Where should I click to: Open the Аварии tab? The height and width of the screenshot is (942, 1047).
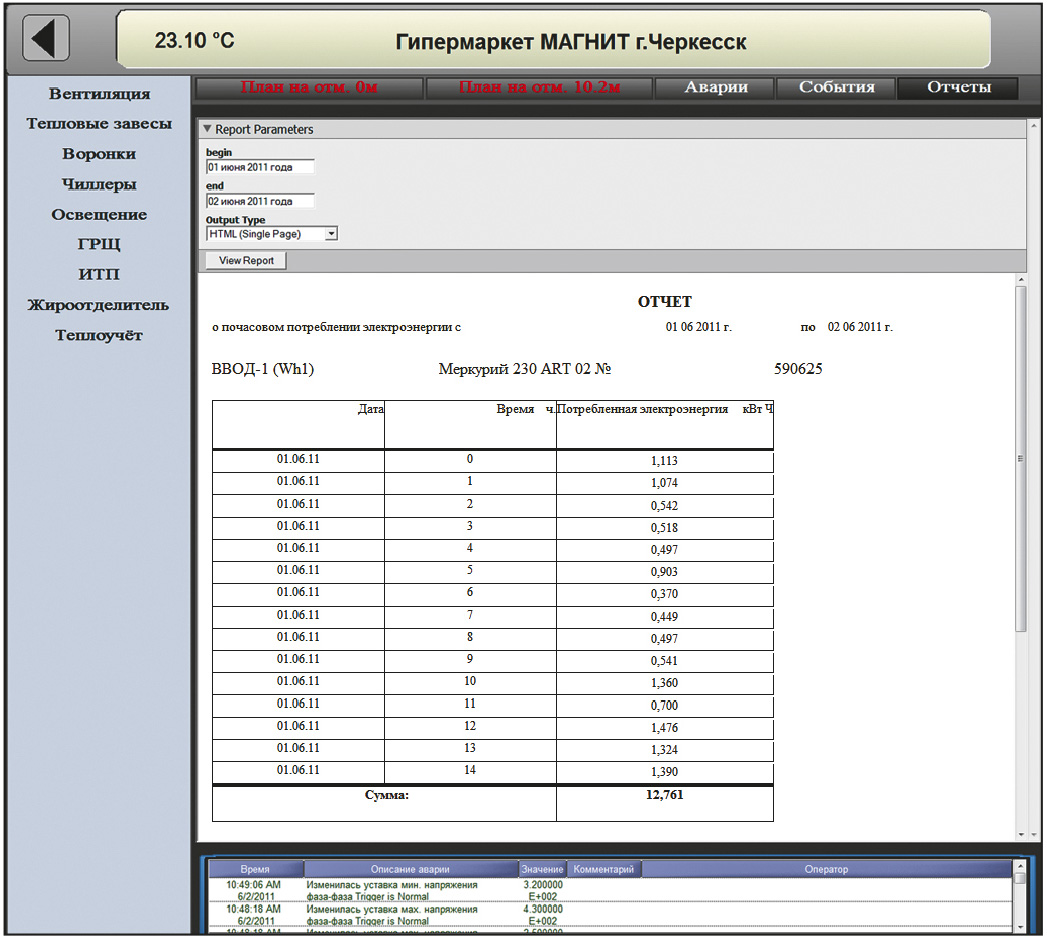click(x=715, y=87)
